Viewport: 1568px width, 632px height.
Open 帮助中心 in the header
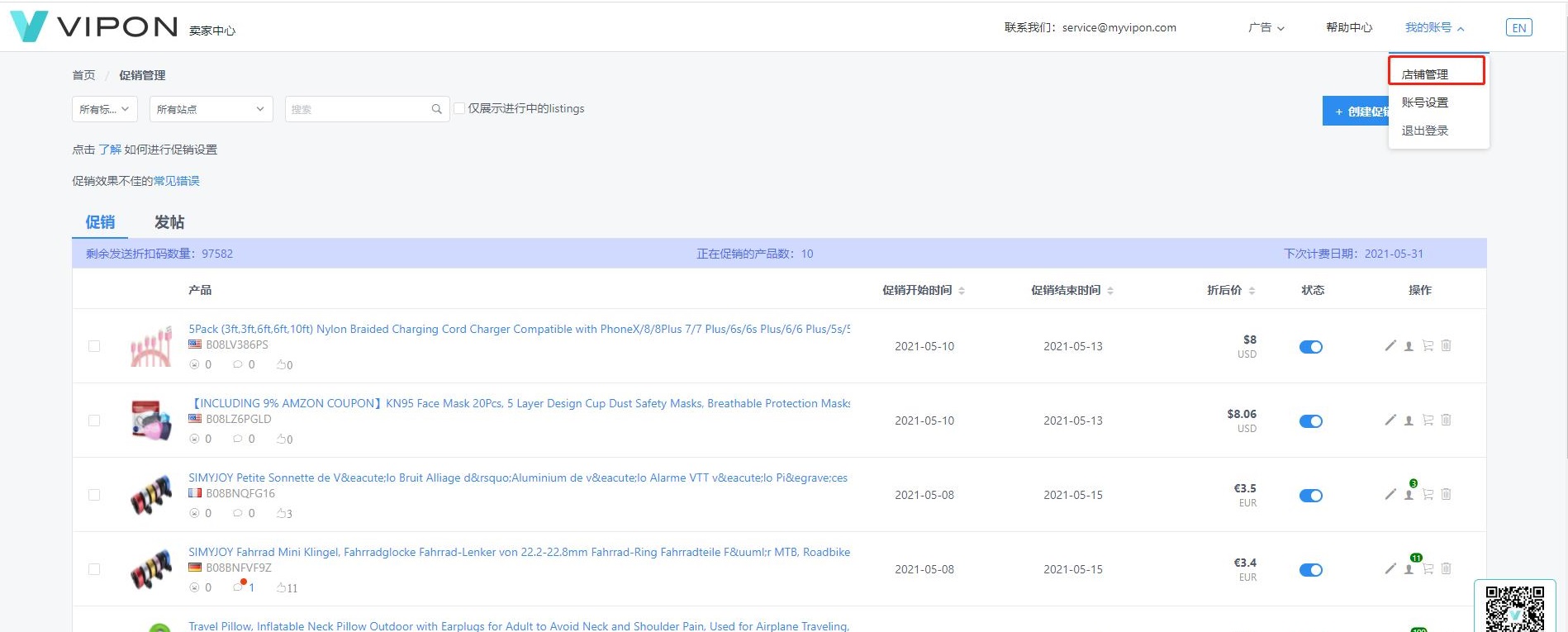1349,27
